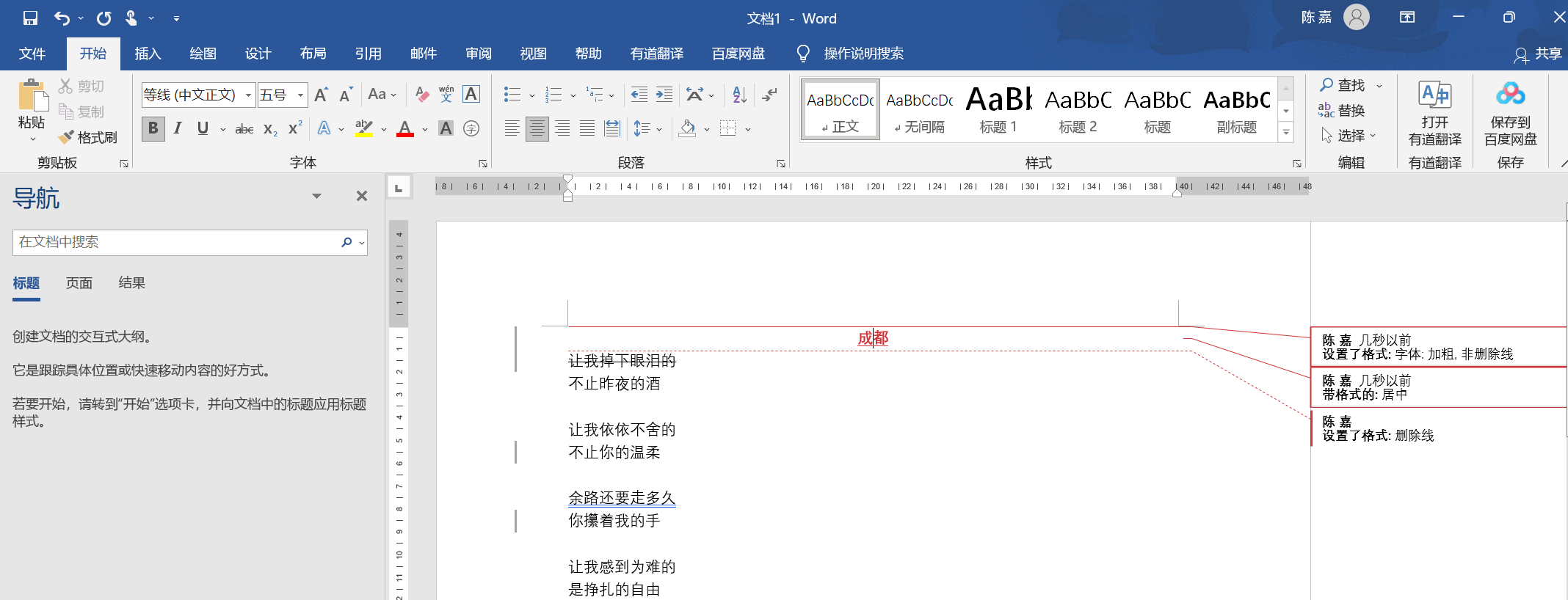
Task: Paste with the 粘贴 button
Action: tap(31, 110)
